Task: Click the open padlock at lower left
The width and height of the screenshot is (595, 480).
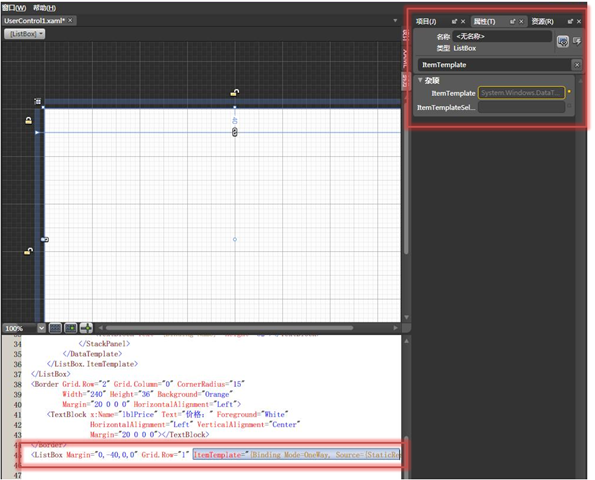Action: [28, 251]
